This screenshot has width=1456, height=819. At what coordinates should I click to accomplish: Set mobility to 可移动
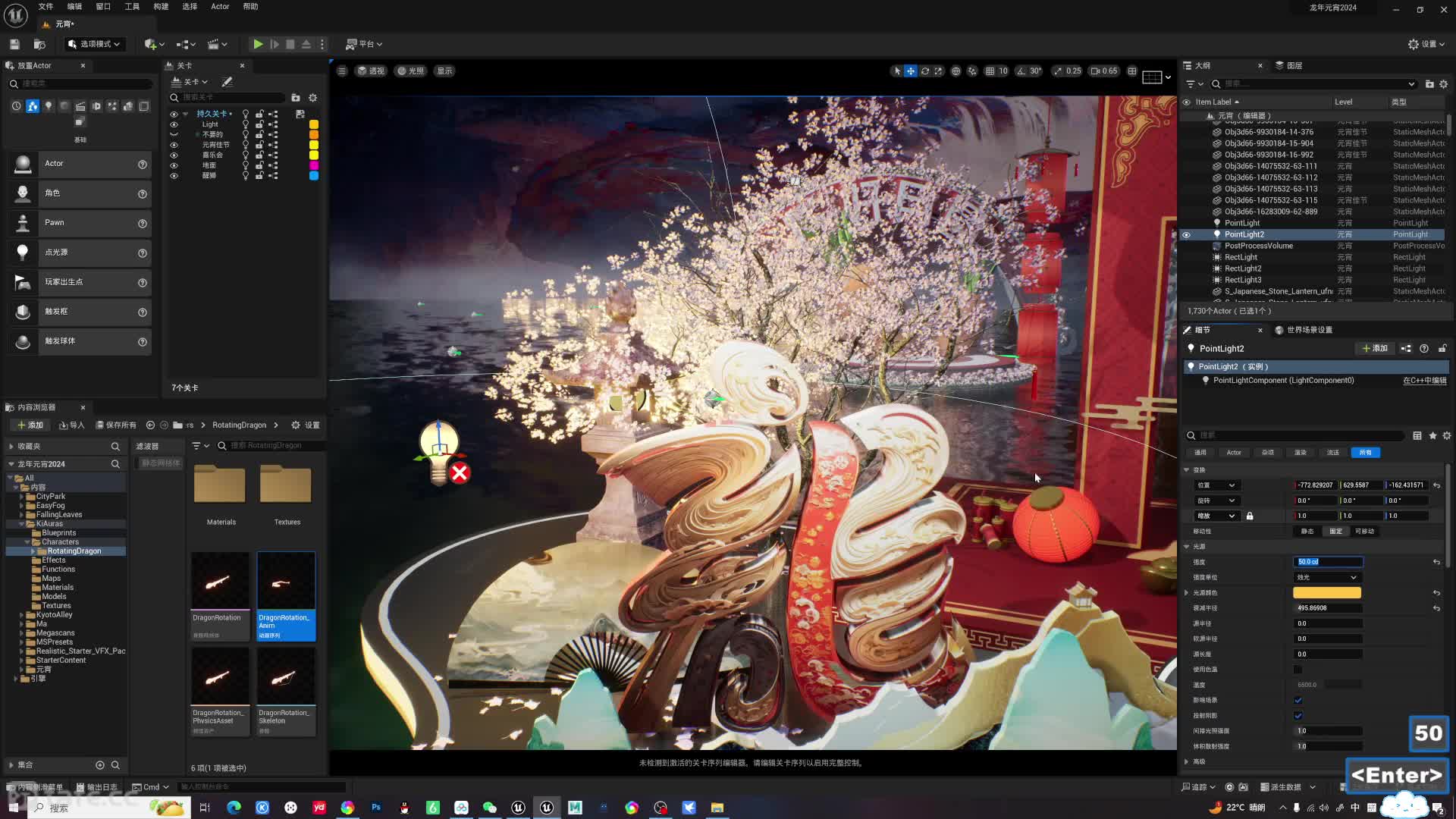1364,532
